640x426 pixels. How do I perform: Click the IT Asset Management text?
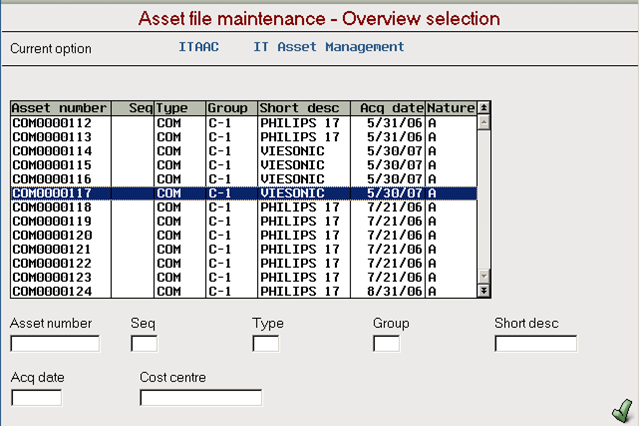(329, 47)
